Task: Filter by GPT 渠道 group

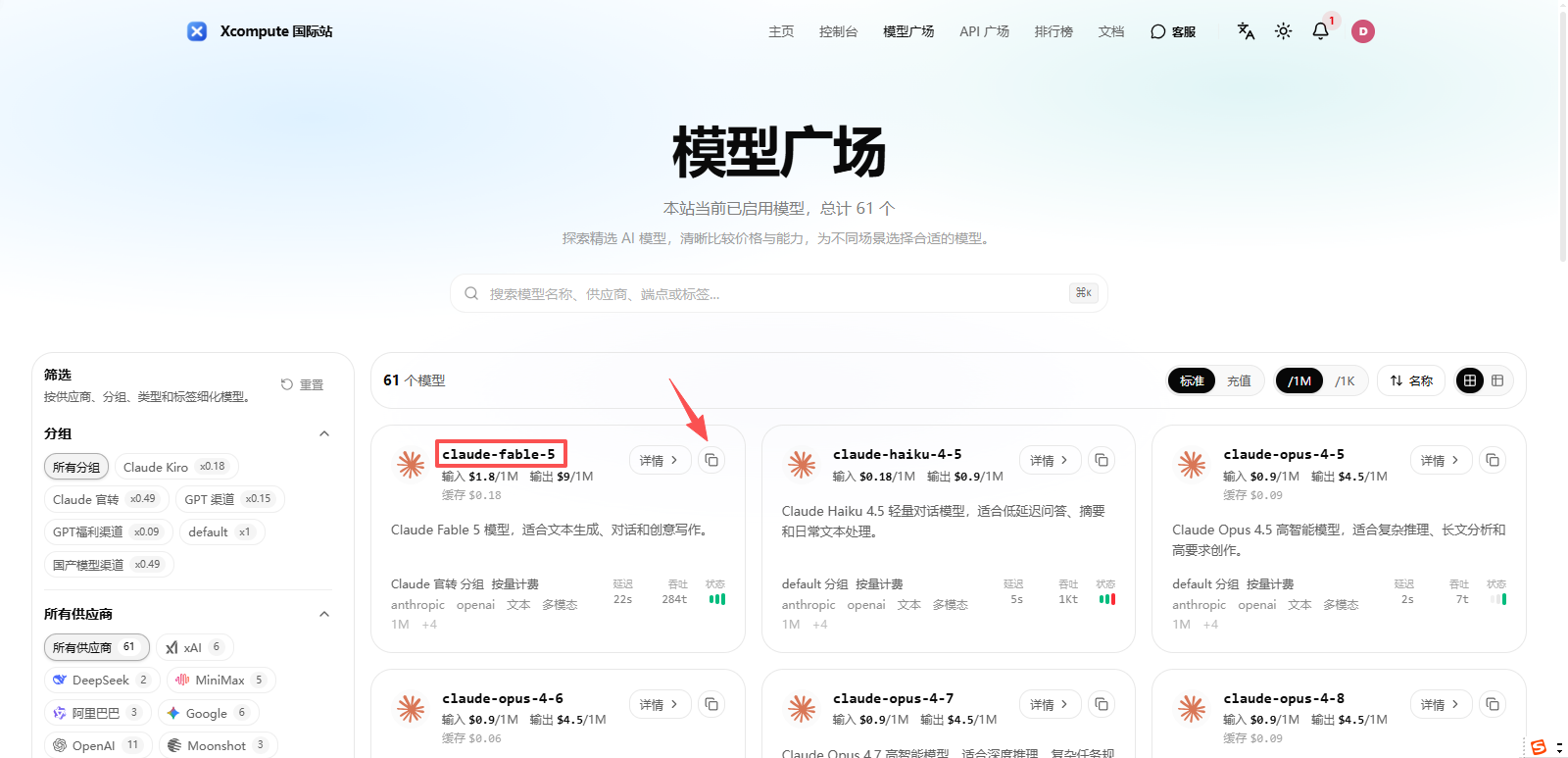Action: click(x=229, y=499)
